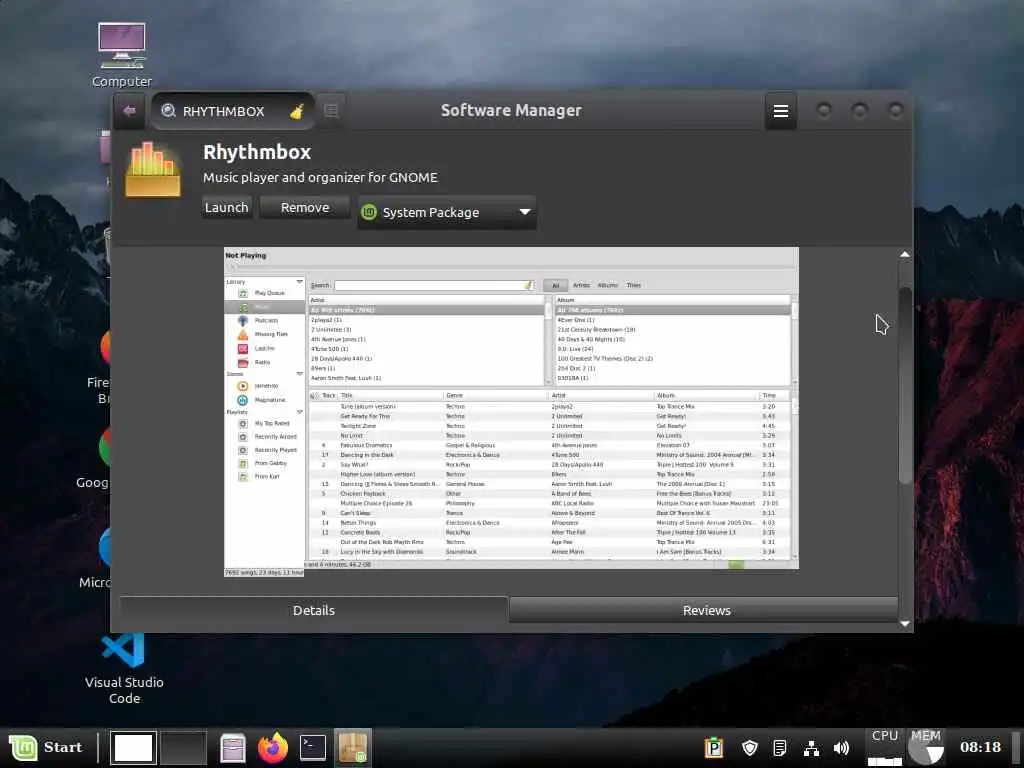The height and width of the screenshot is (768, 1024).
Task: Toggle the list-view icon beside the search box
Action: [331, 110]
